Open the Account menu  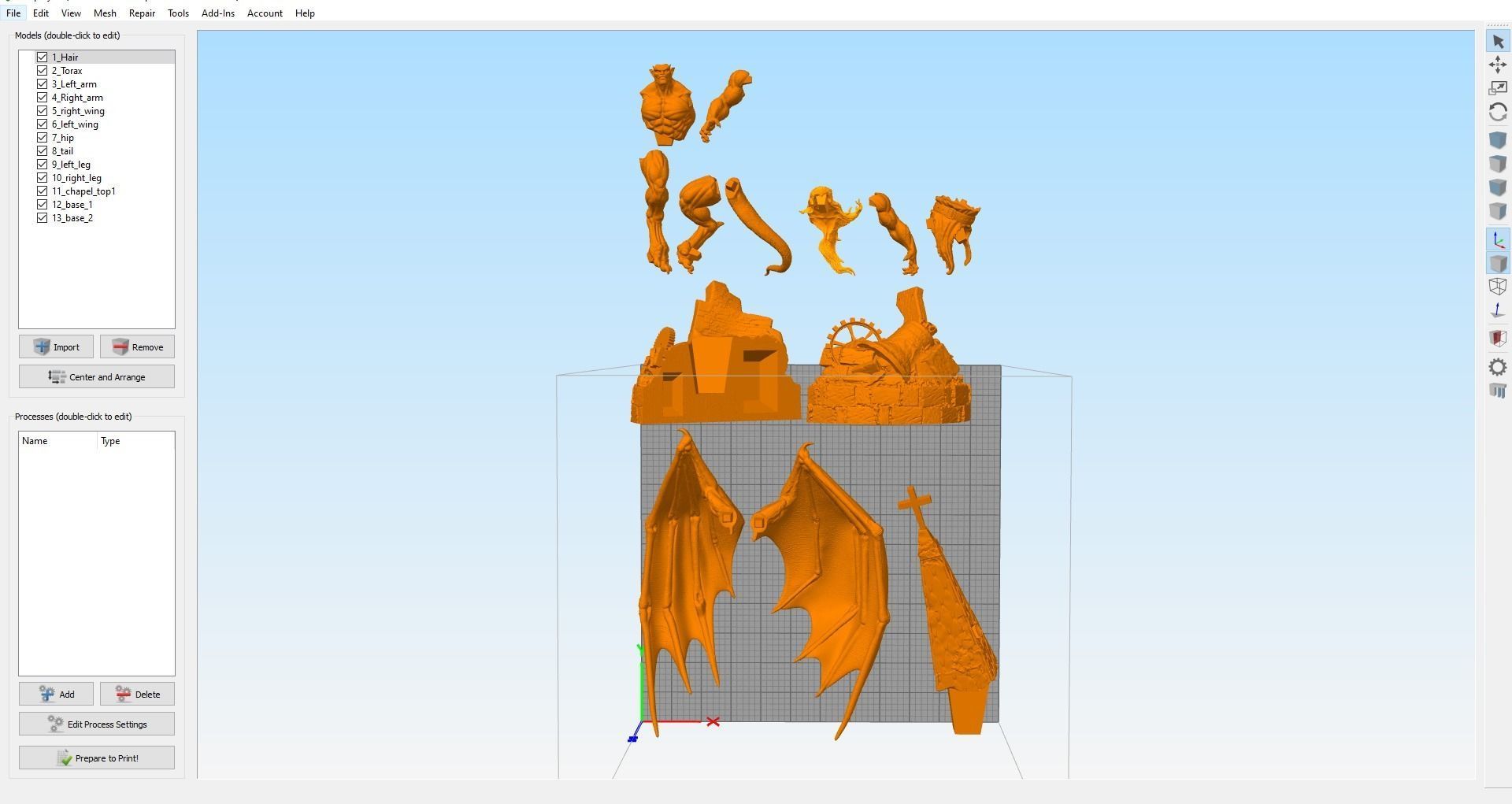265,13
